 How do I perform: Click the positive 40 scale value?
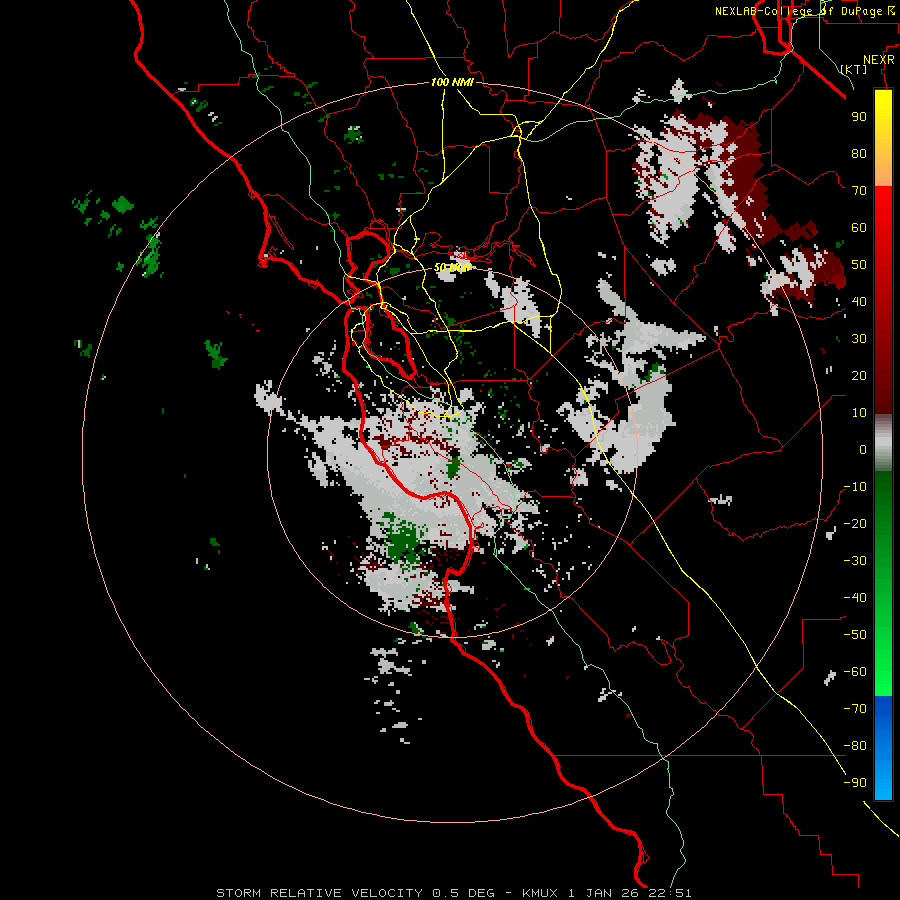click(859, 301)
